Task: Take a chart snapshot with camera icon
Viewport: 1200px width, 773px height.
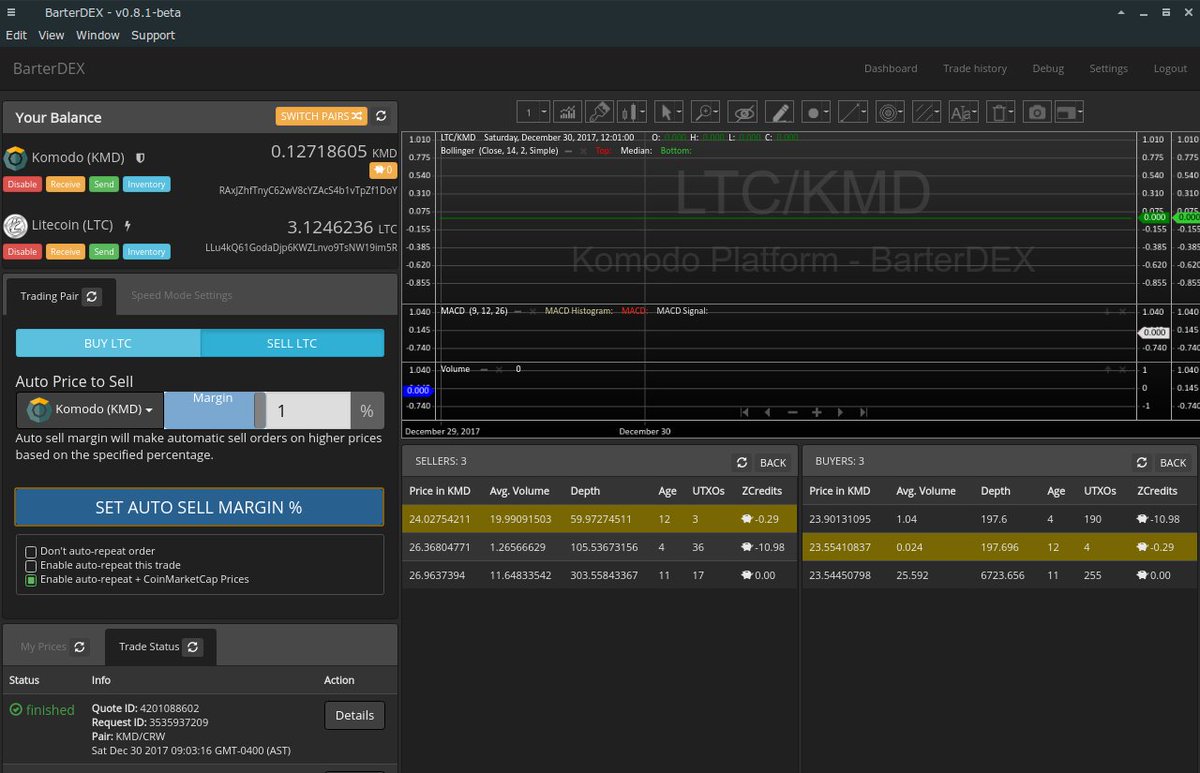Action: coord(1038,112)
